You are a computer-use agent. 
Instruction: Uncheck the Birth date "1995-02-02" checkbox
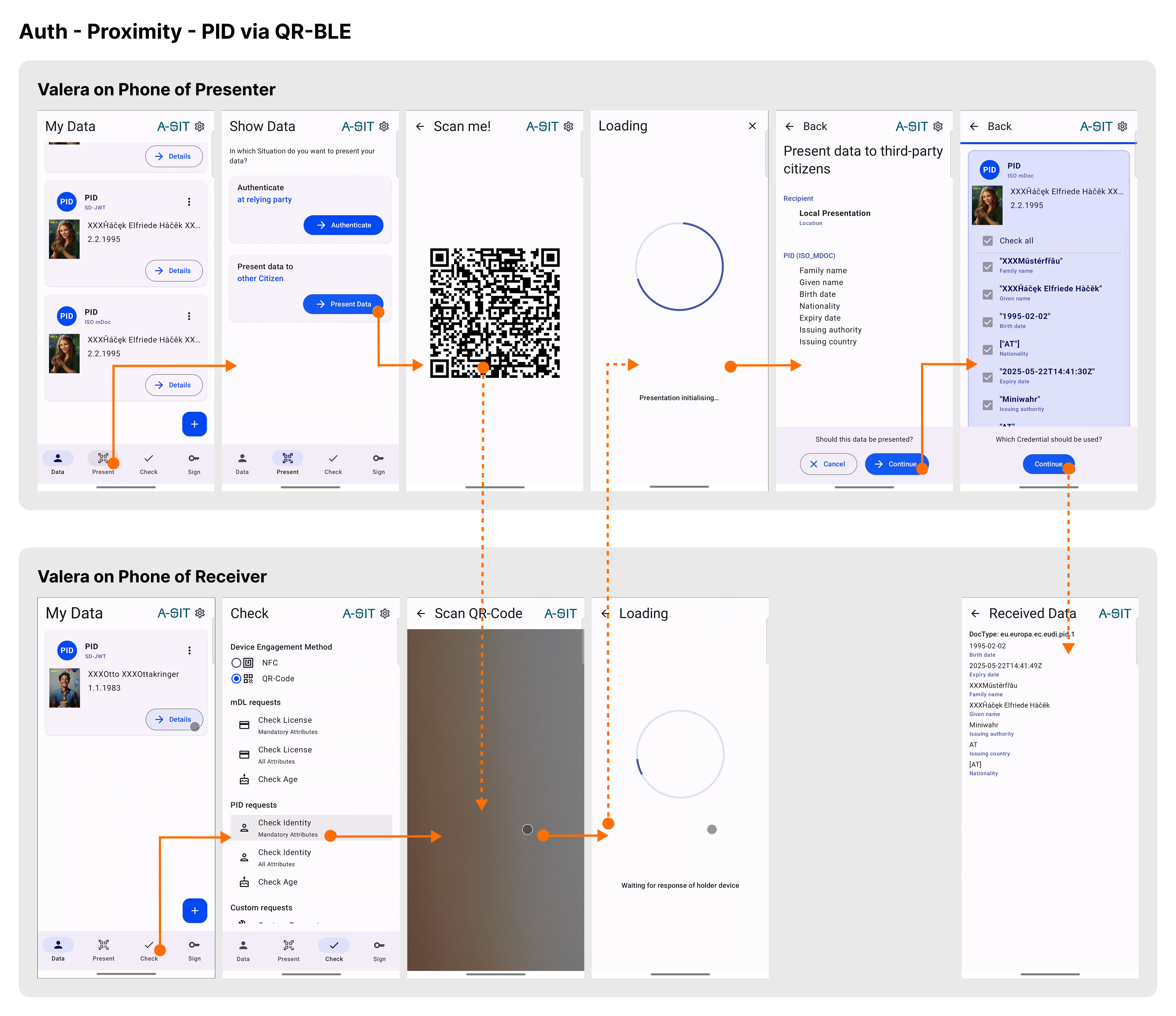[988, 322]
